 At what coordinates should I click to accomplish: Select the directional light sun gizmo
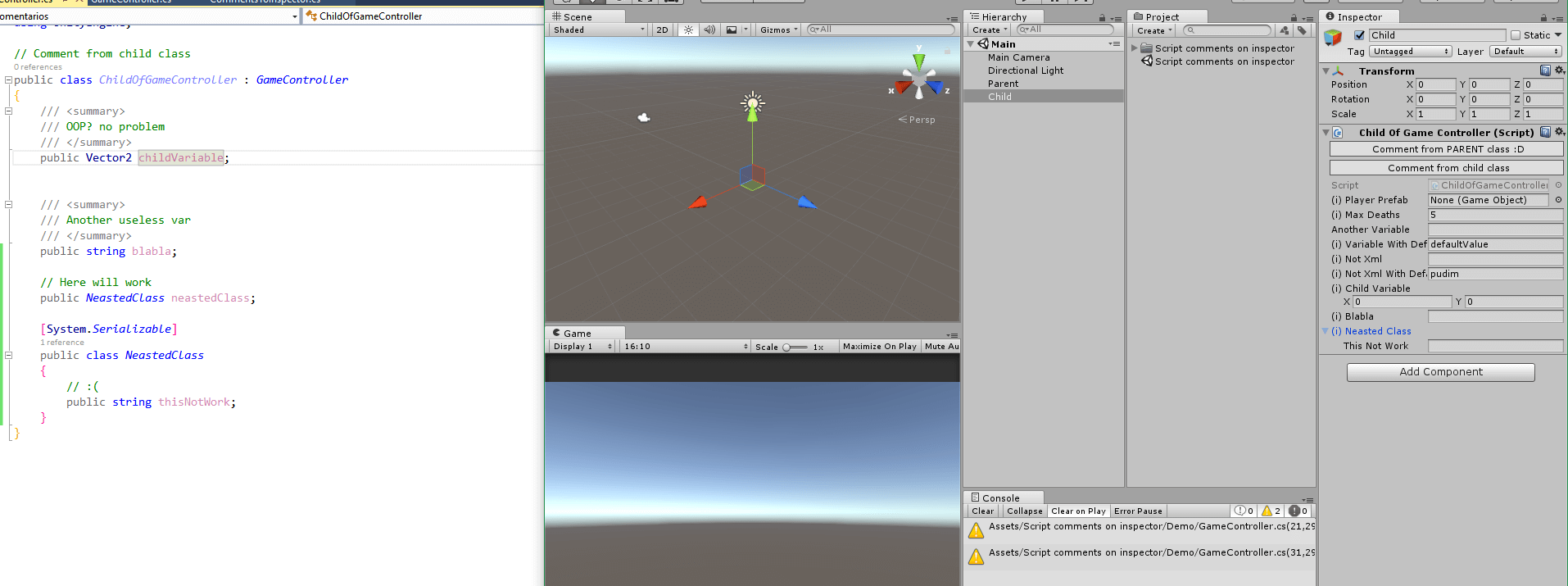pyautogui.click(x=752, y=103)
